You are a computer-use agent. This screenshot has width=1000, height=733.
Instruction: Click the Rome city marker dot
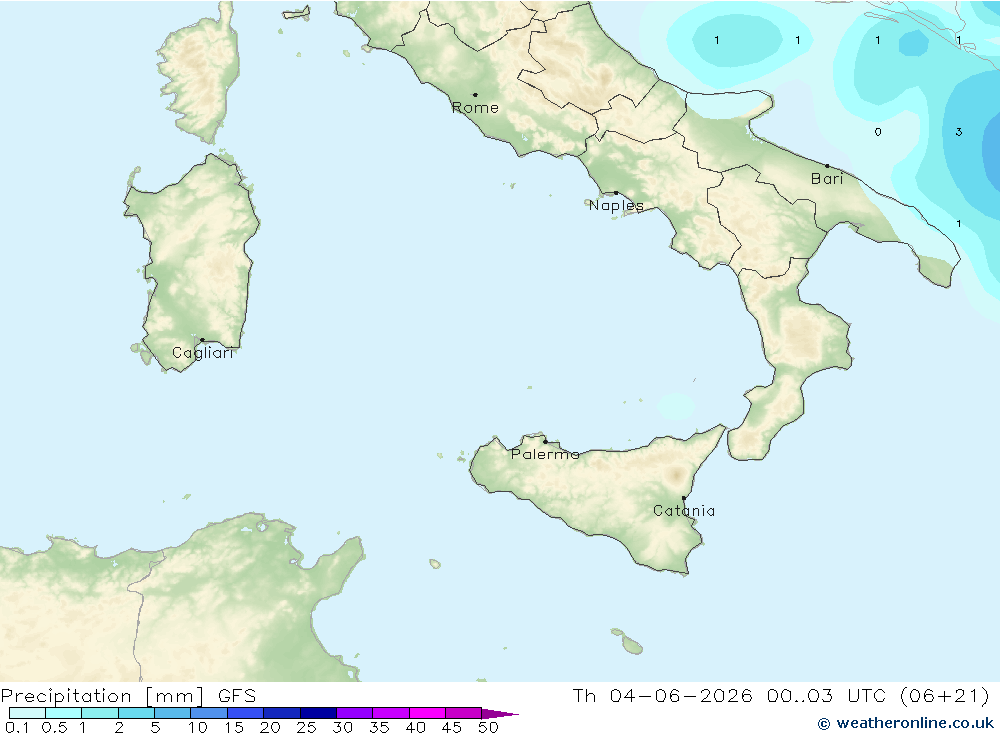475,95
